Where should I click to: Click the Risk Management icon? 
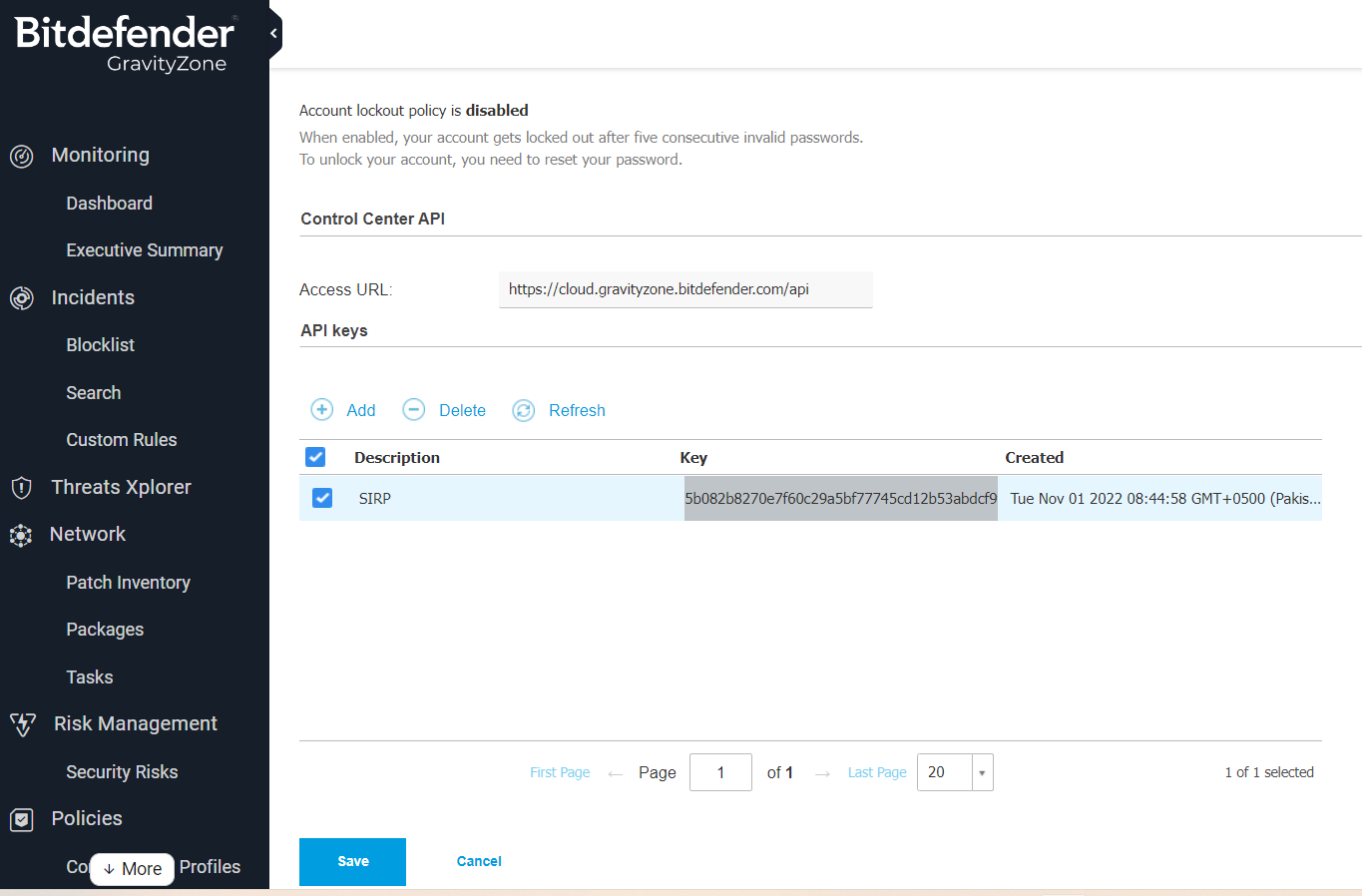coord(23,724)
